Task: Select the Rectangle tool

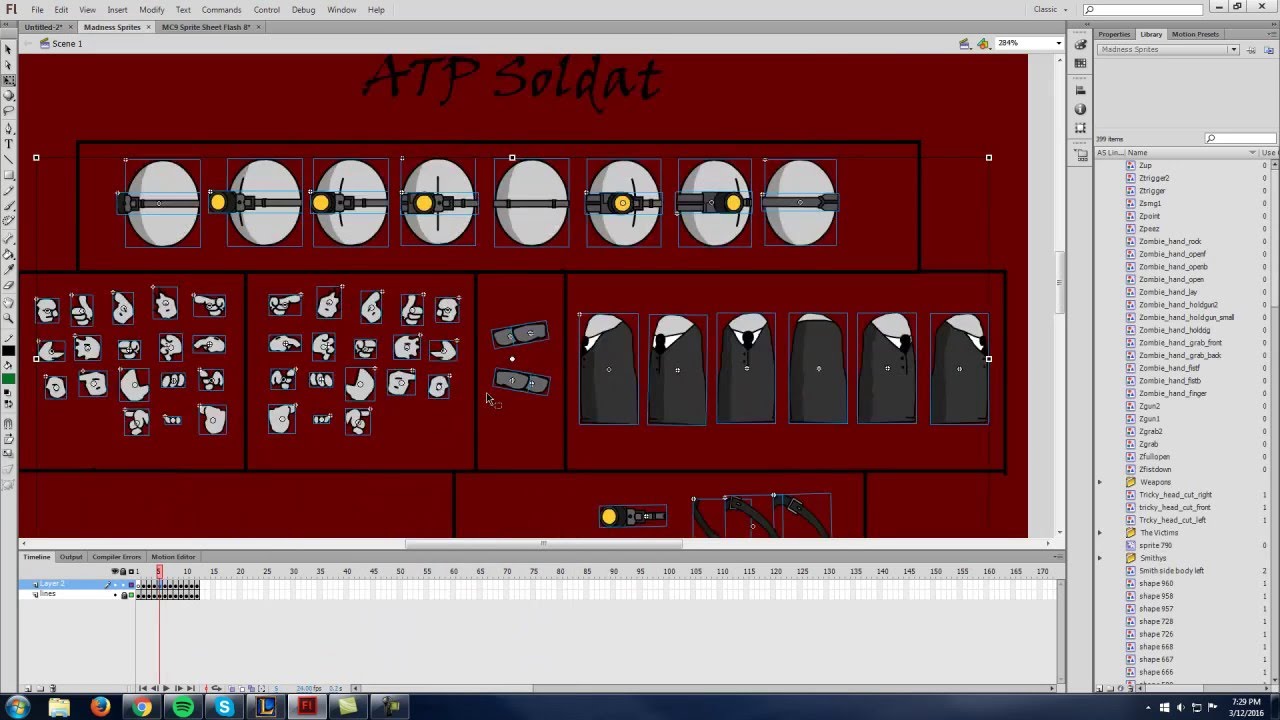Action: (11, 174)
